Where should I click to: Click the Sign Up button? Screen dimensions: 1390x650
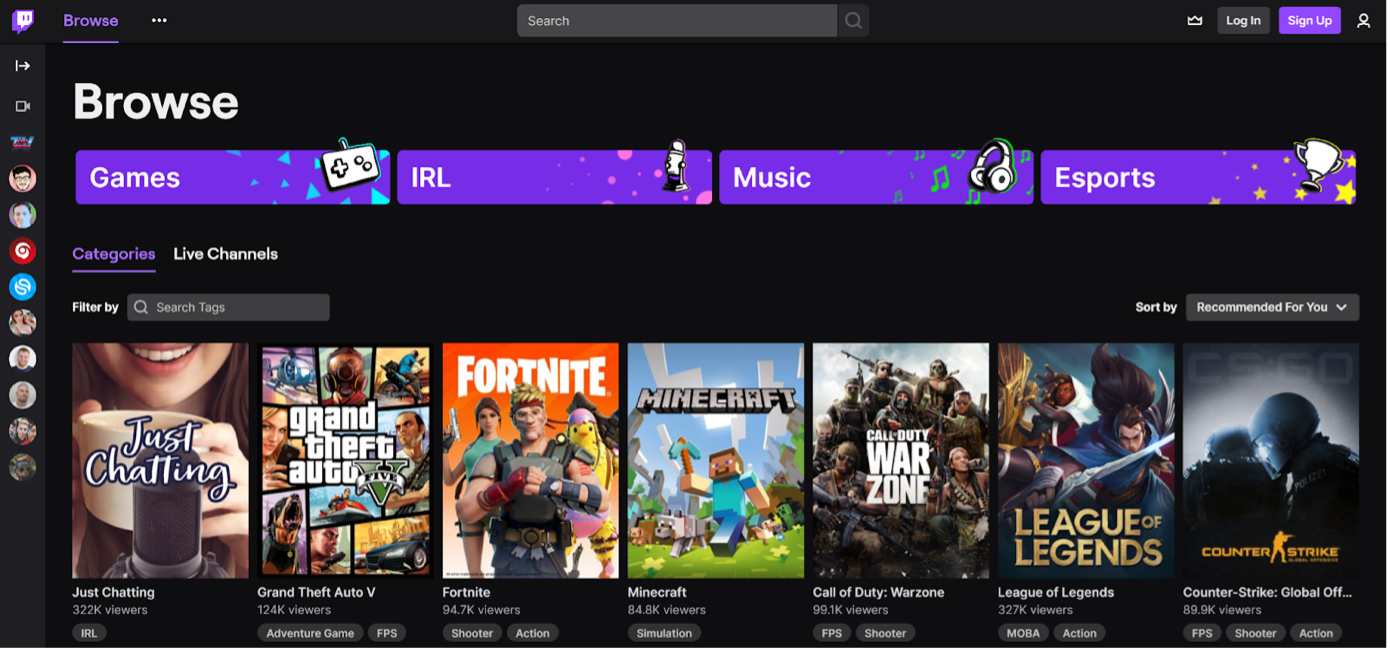tap(1310, 21)
